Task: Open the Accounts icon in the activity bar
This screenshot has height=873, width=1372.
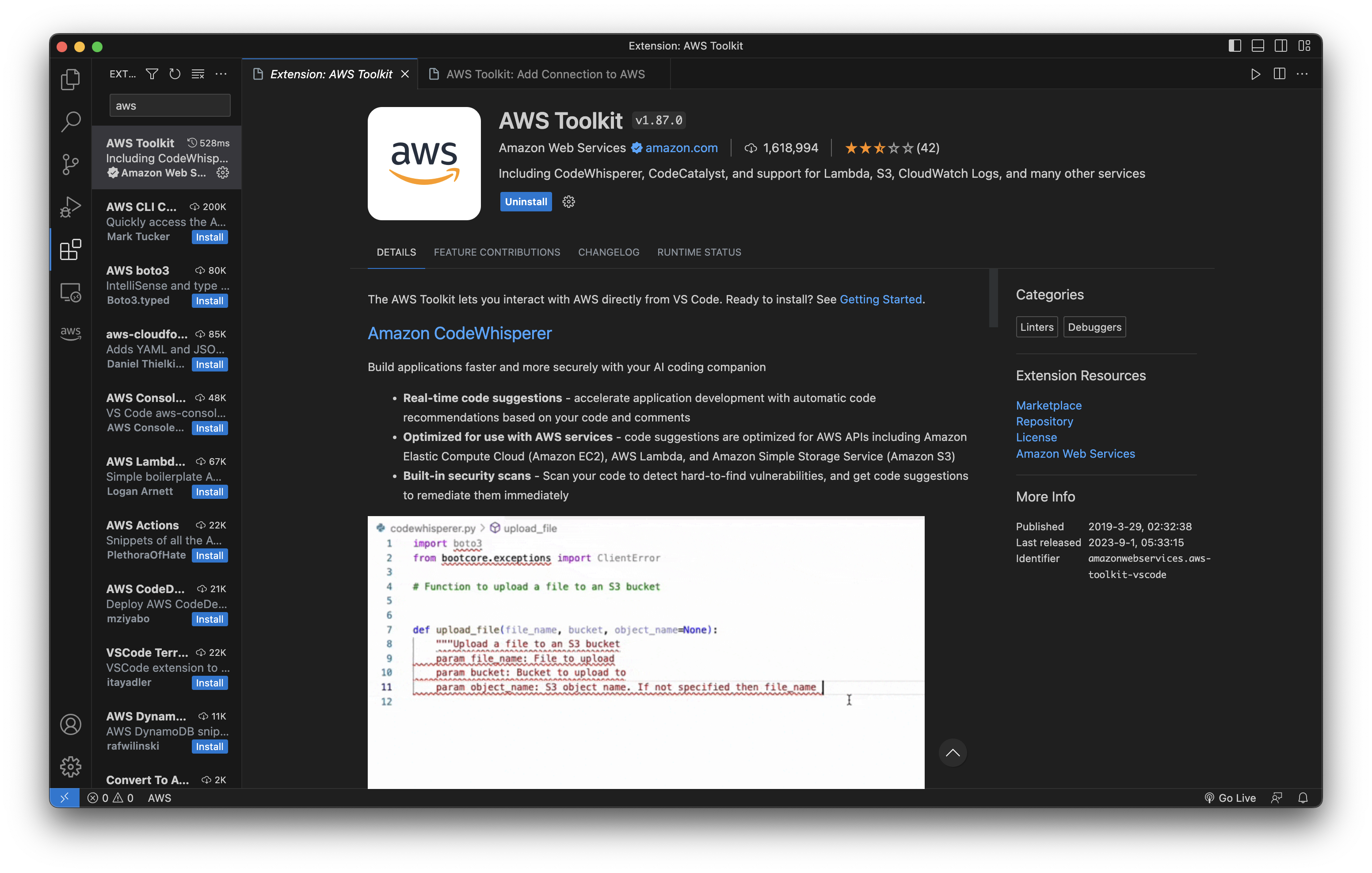Action: tap(70, 725)
